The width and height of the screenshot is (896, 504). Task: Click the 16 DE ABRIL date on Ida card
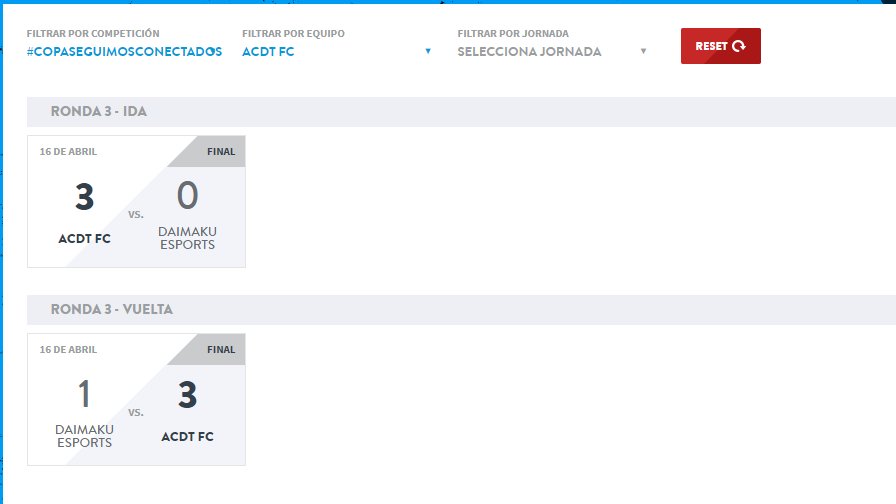click(68, 151)
